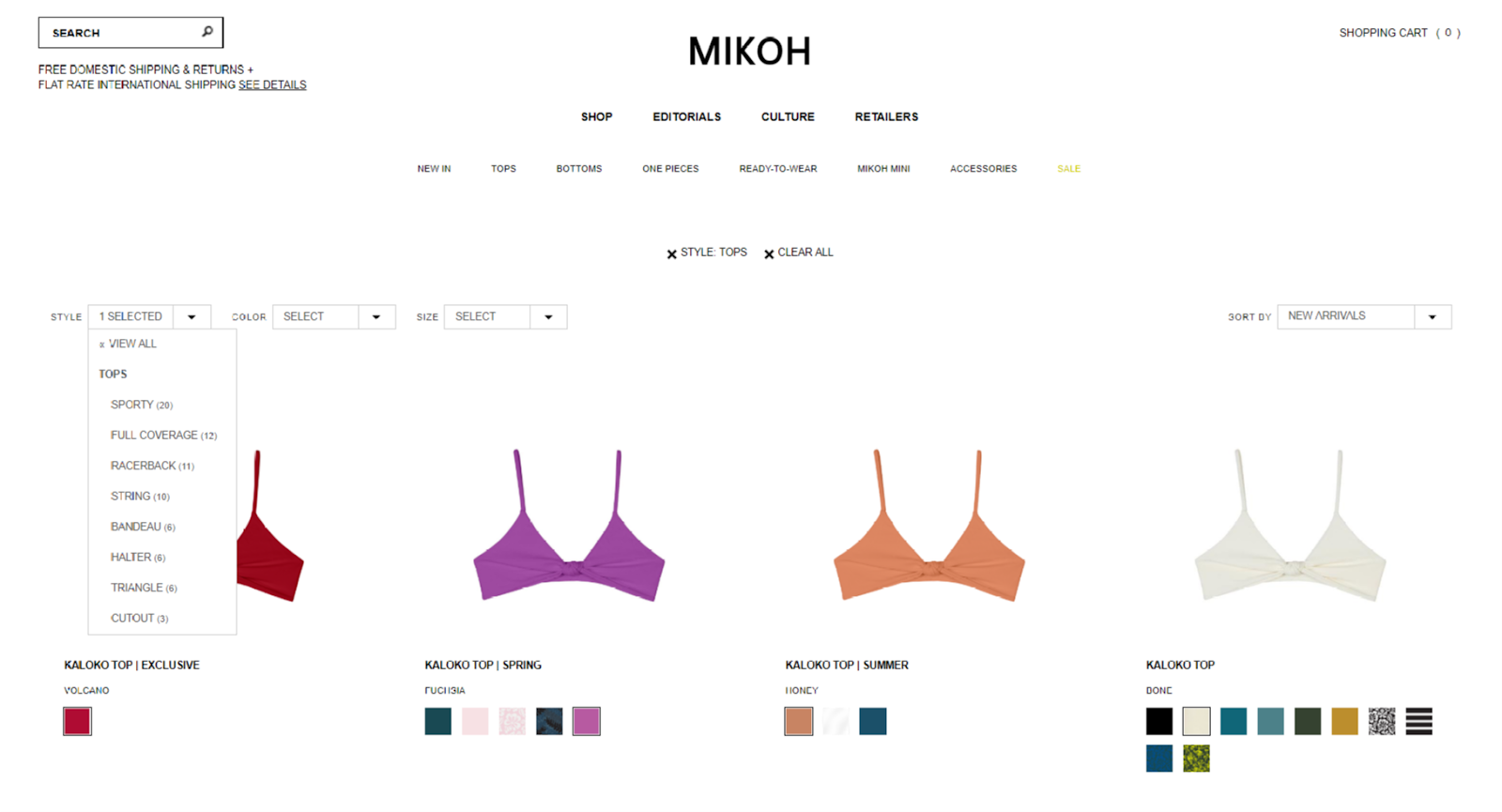Open the orange Kaloko Top Summer image
The width and height of the screenshot is (1502, 812).
pos(929,526)
